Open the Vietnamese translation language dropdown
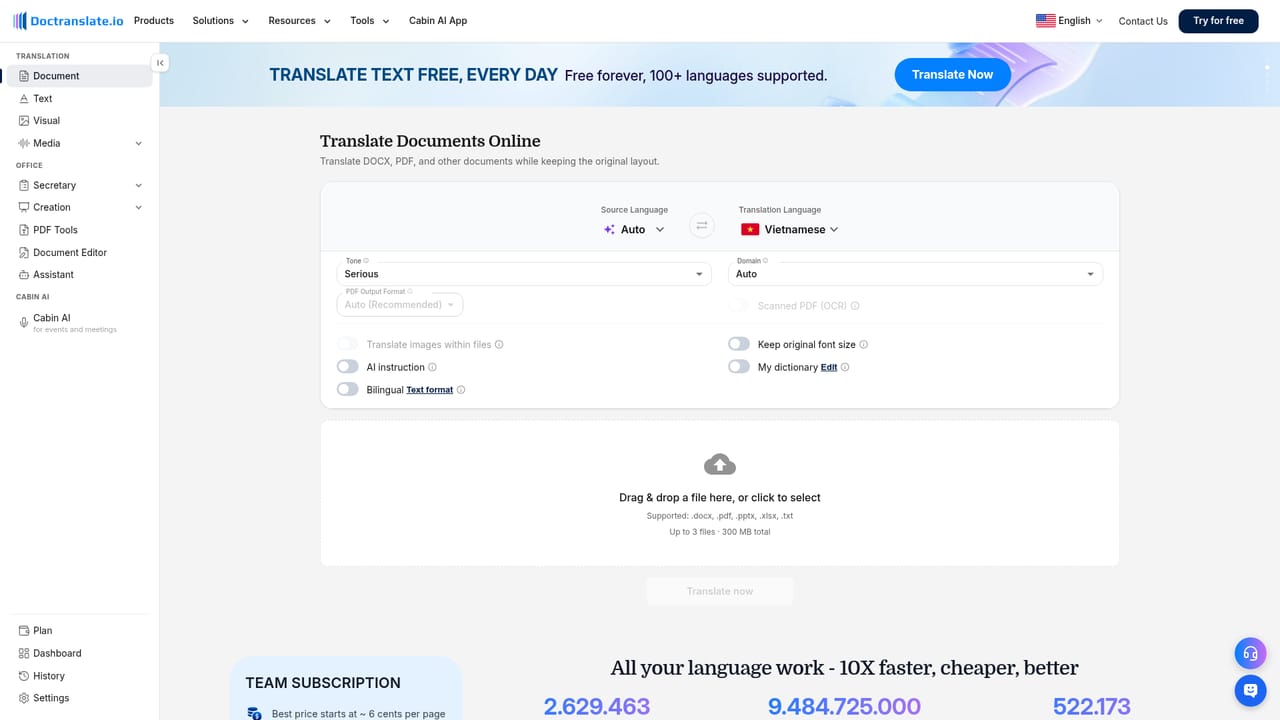 789,229
